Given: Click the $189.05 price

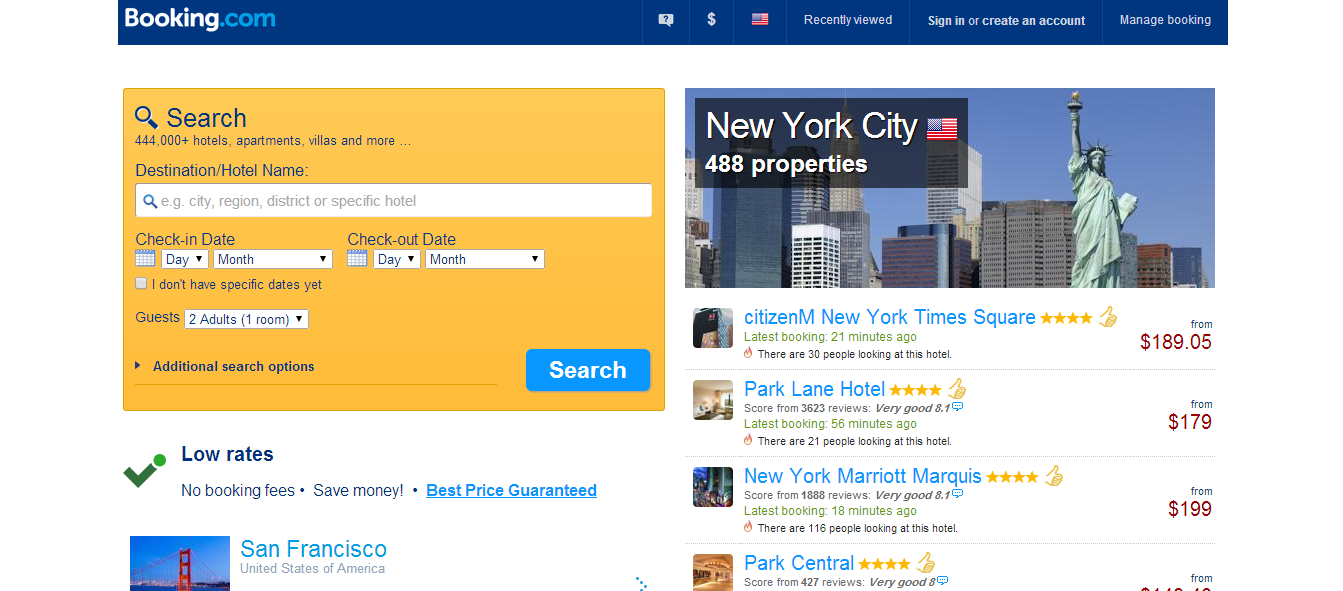Looking at the screenshot, I should tap(1176, 342).
